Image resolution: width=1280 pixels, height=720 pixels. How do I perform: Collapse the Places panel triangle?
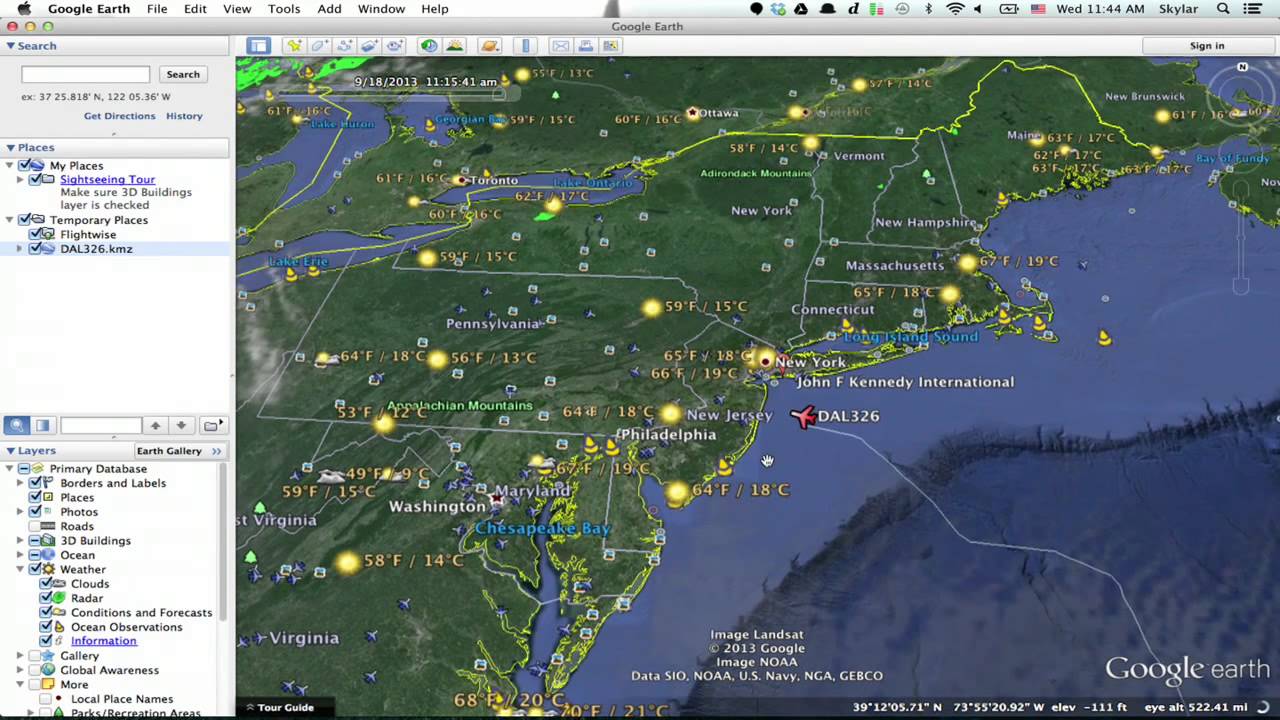[10, 147]
